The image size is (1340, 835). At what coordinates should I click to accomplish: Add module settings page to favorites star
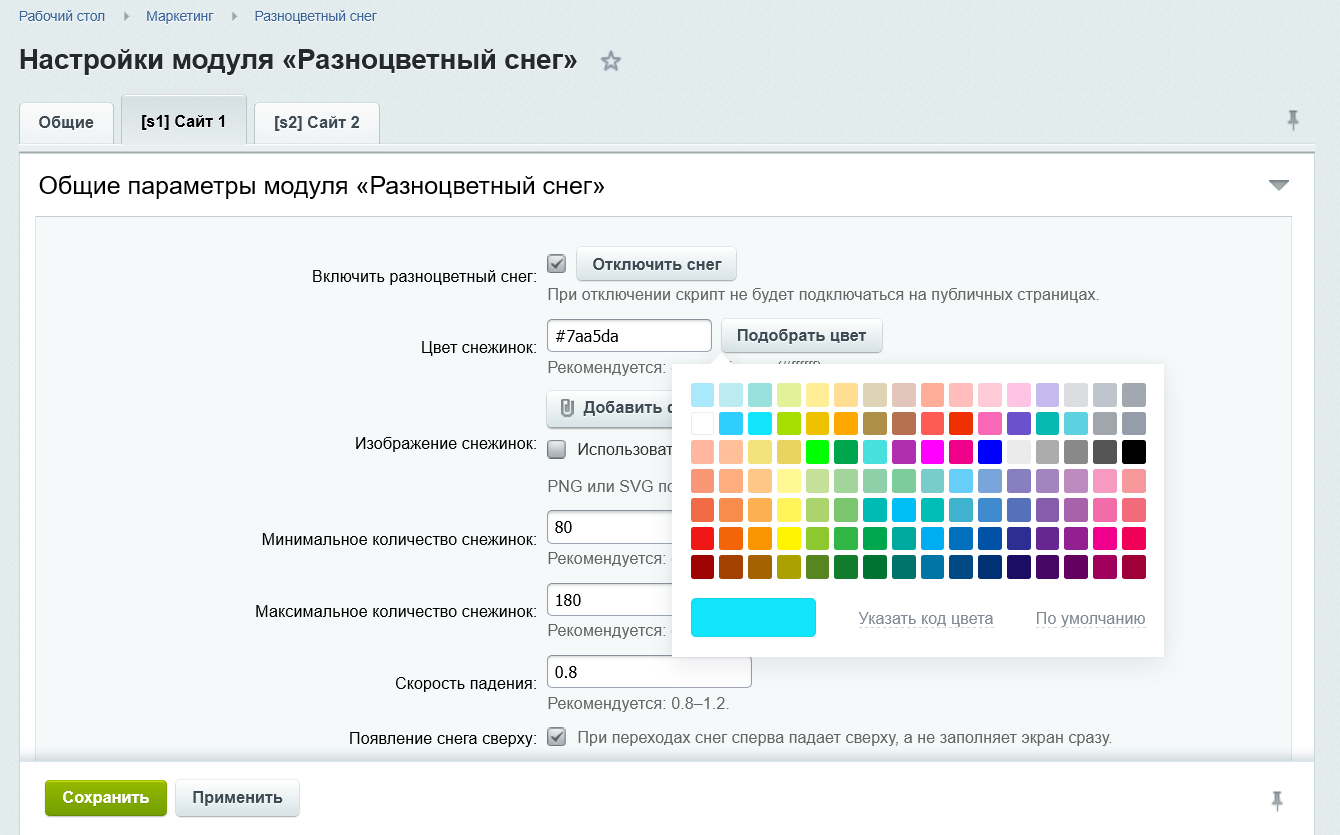point(611,61)
